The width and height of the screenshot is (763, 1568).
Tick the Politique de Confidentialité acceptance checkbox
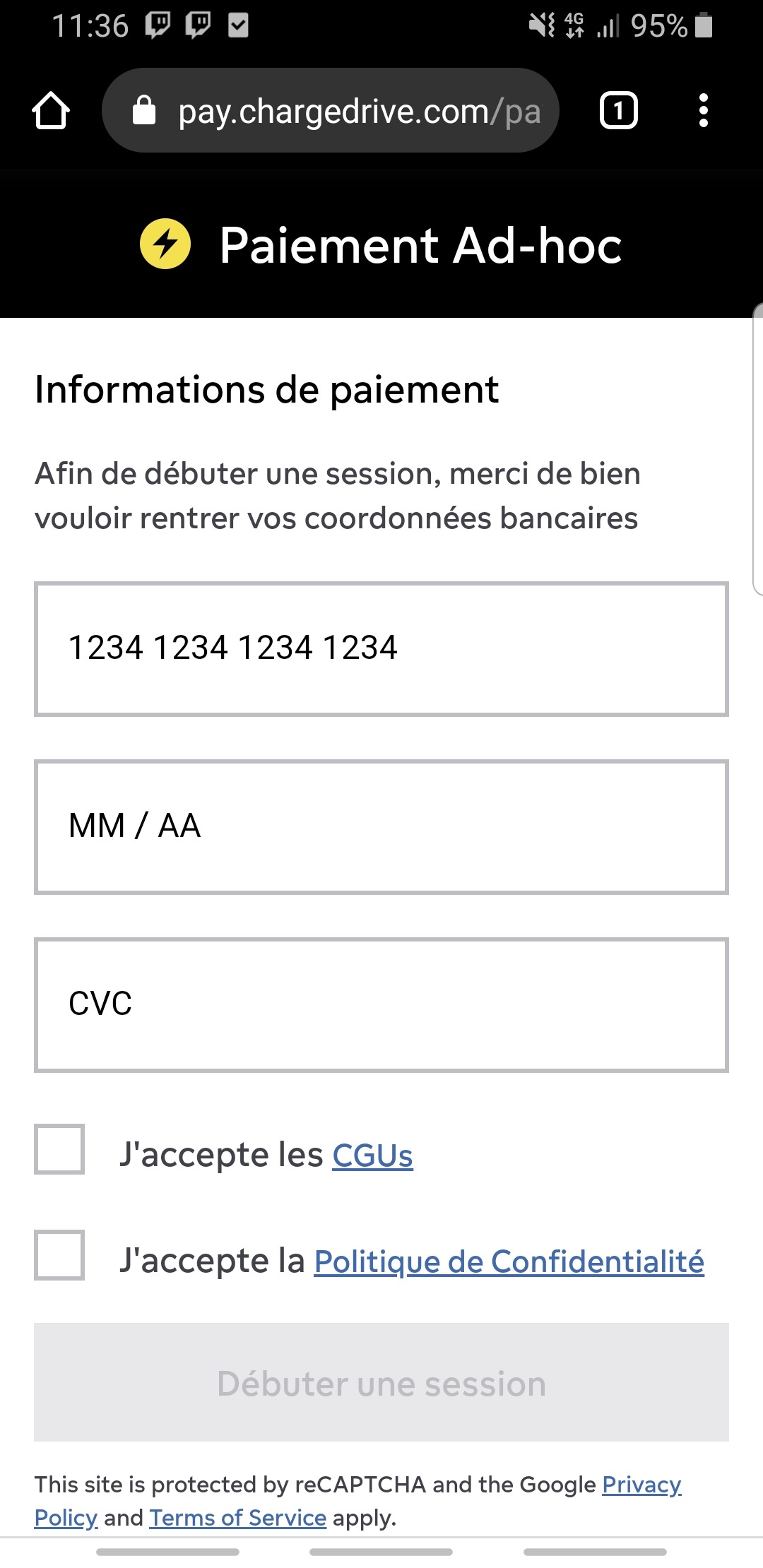(59, 1255)
